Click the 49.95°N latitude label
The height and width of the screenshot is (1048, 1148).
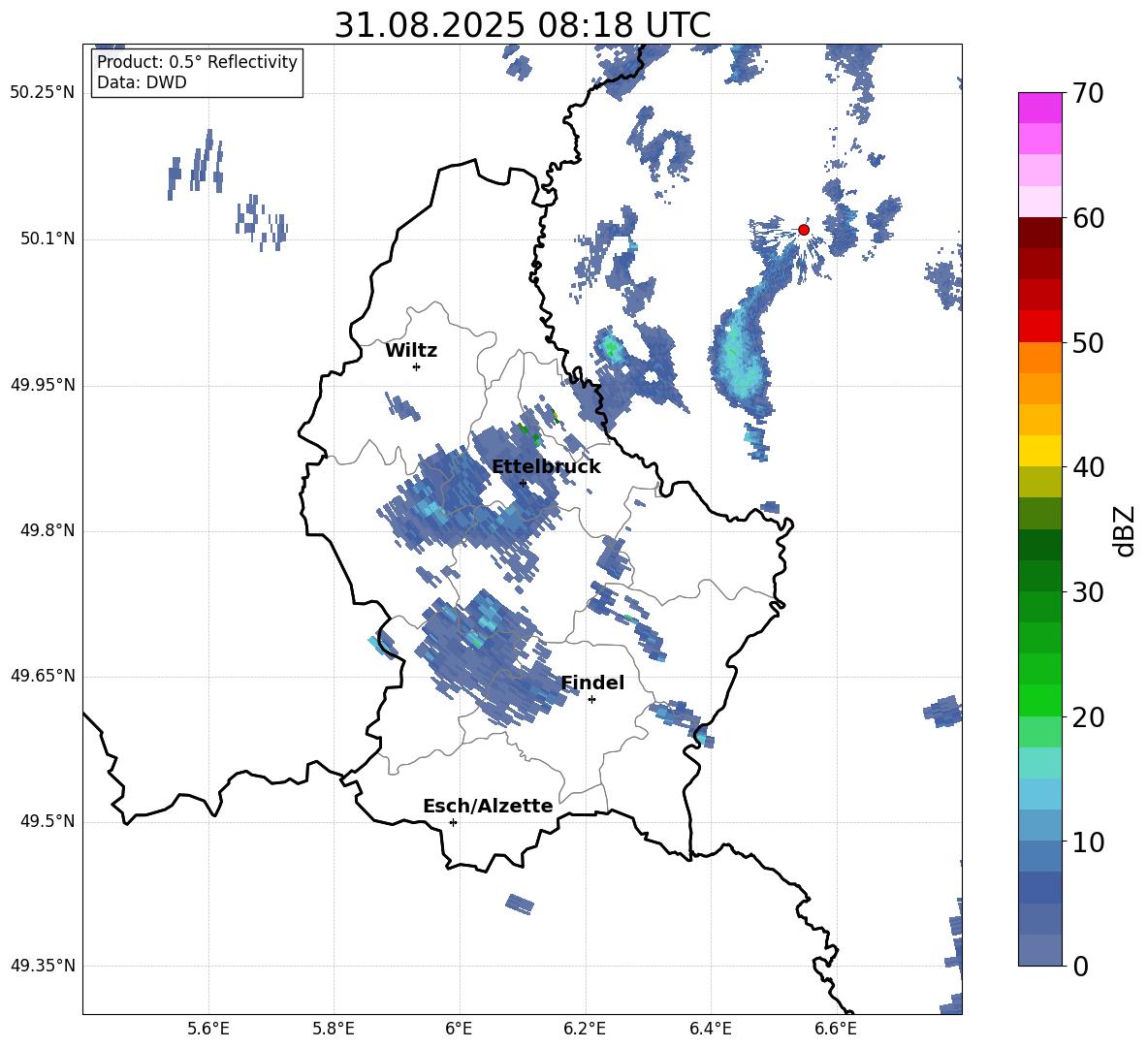43,384
